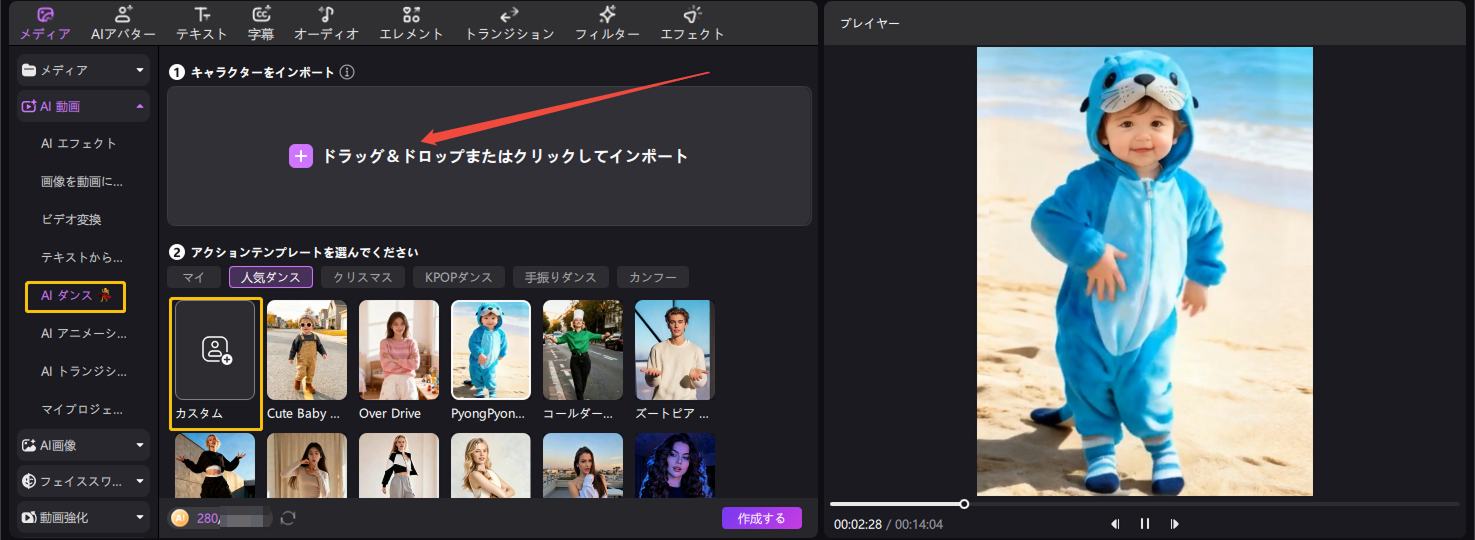Select 画像を動画に... in the sidebar

82,181
